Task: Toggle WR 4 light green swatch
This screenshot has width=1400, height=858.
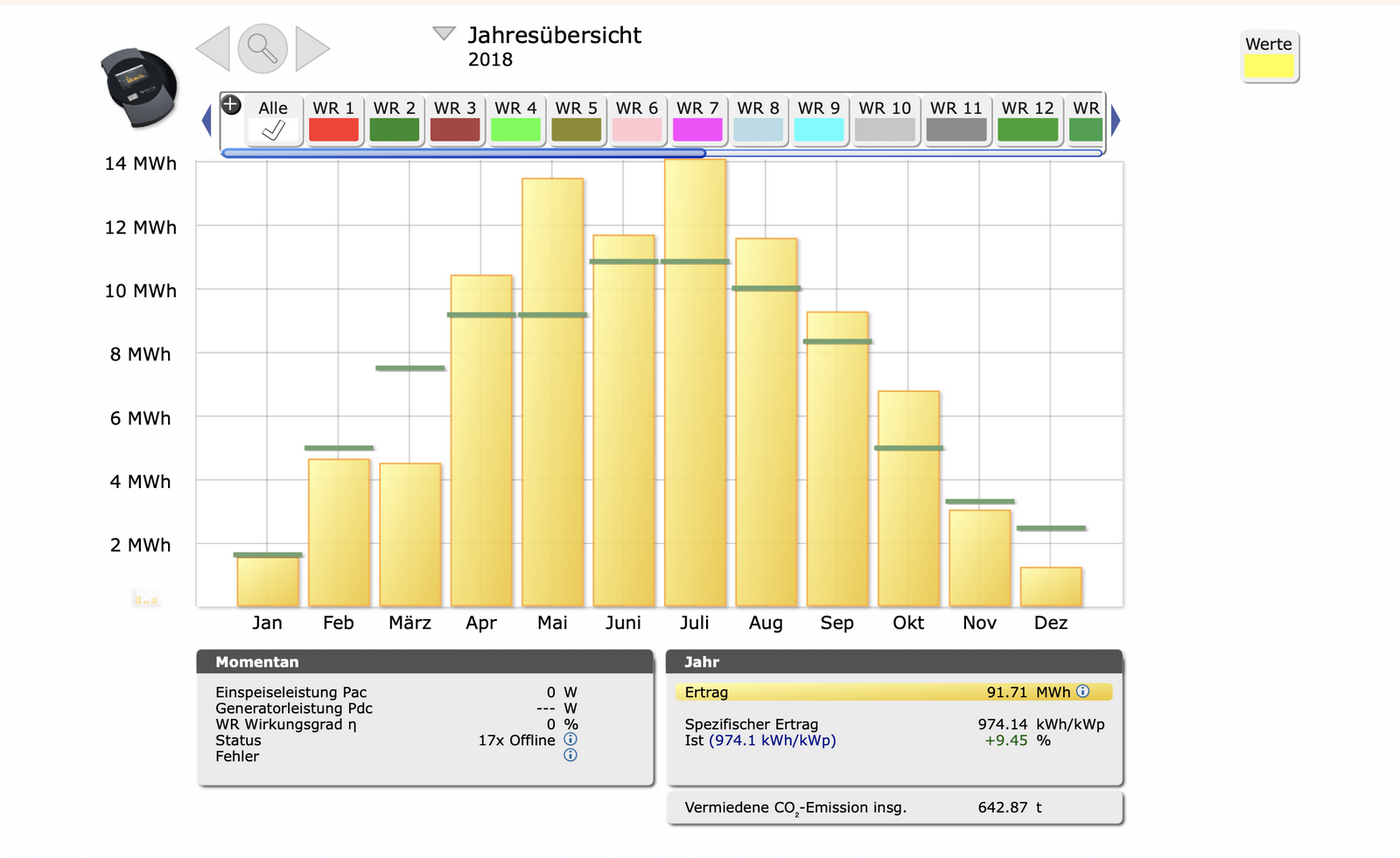Action: pos(515,130)
